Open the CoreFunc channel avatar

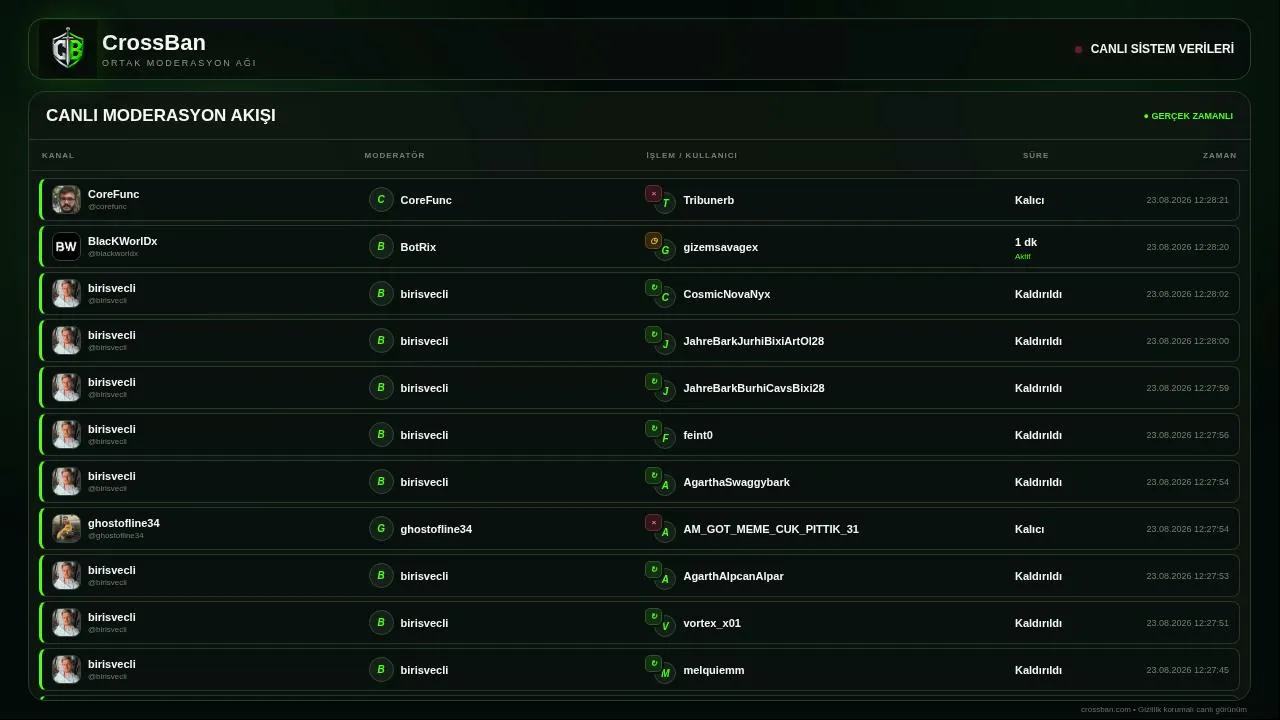pos(66,199)
